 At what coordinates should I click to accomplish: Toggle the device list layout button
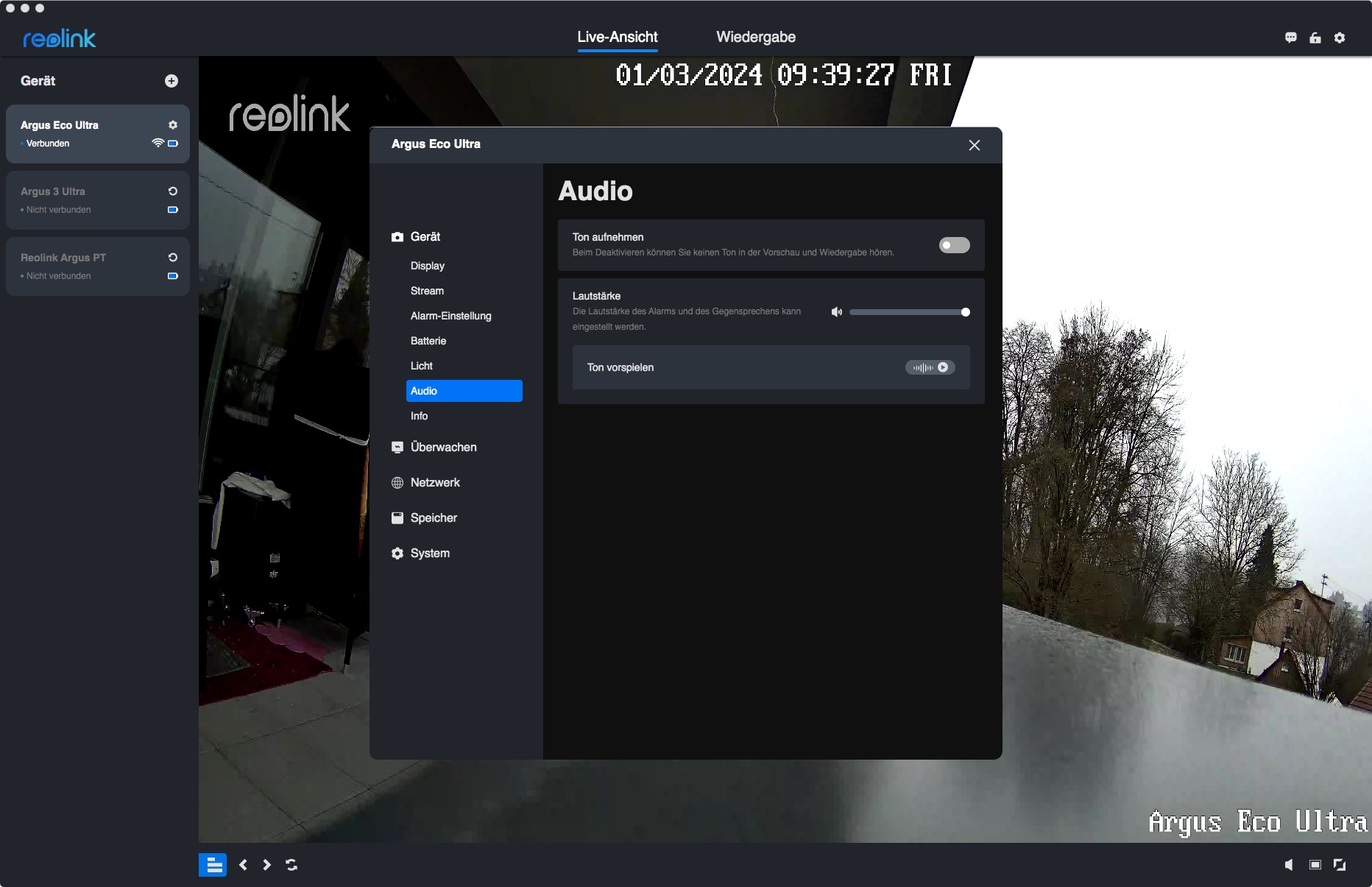213,865
